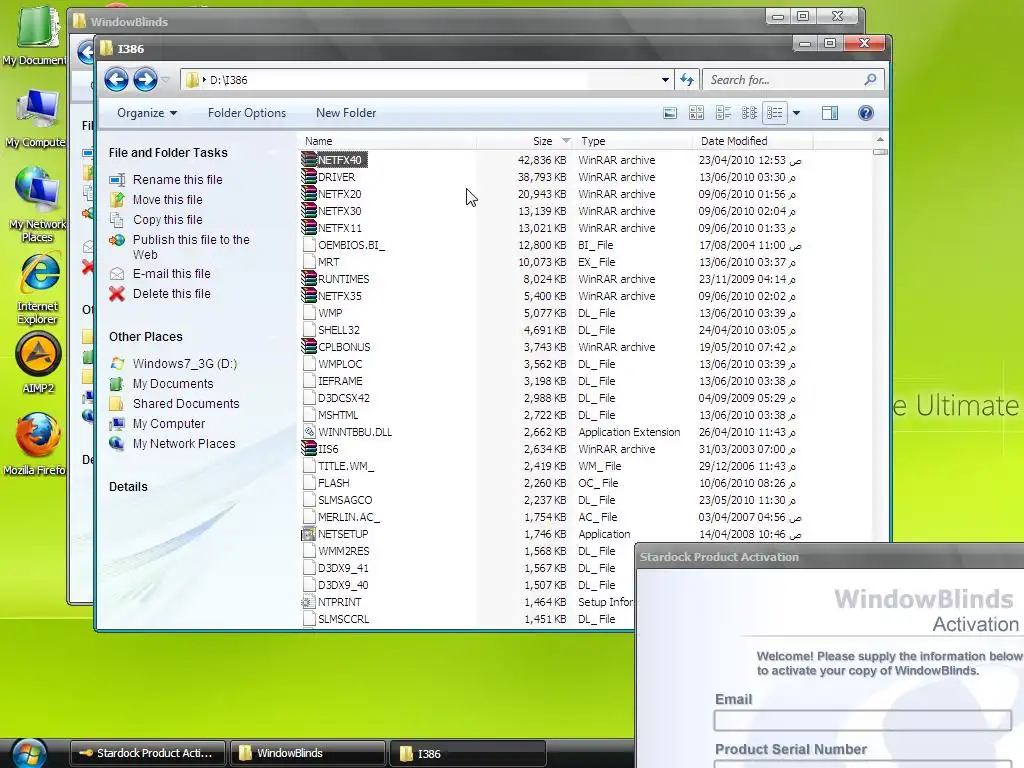Launch Internet Explorer from desktop
1024x768 pixels.
point(37,288)
